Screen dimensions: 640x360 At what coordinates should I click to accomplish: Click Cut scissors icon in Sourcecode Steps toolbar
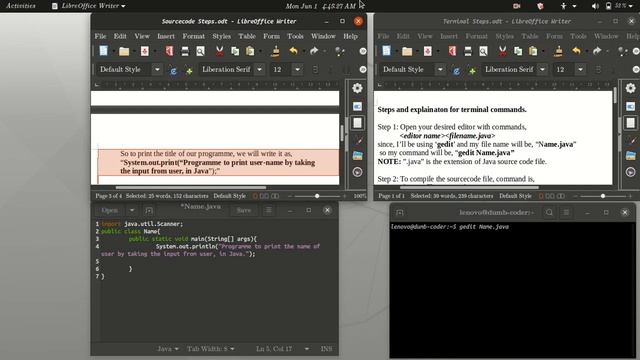pos(220,51)
